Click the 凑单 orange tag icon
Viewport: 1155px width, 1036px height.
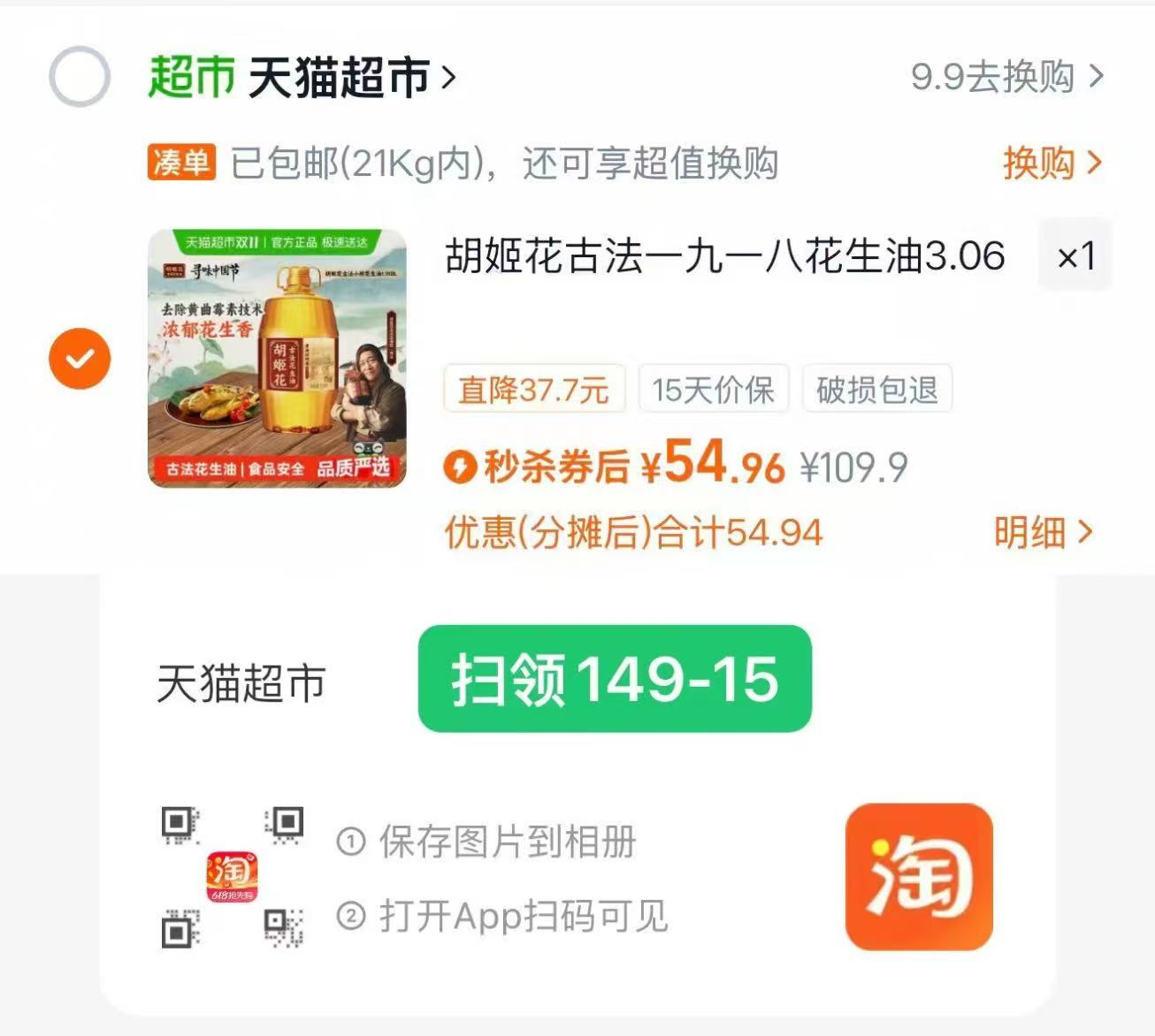(181, 163)
